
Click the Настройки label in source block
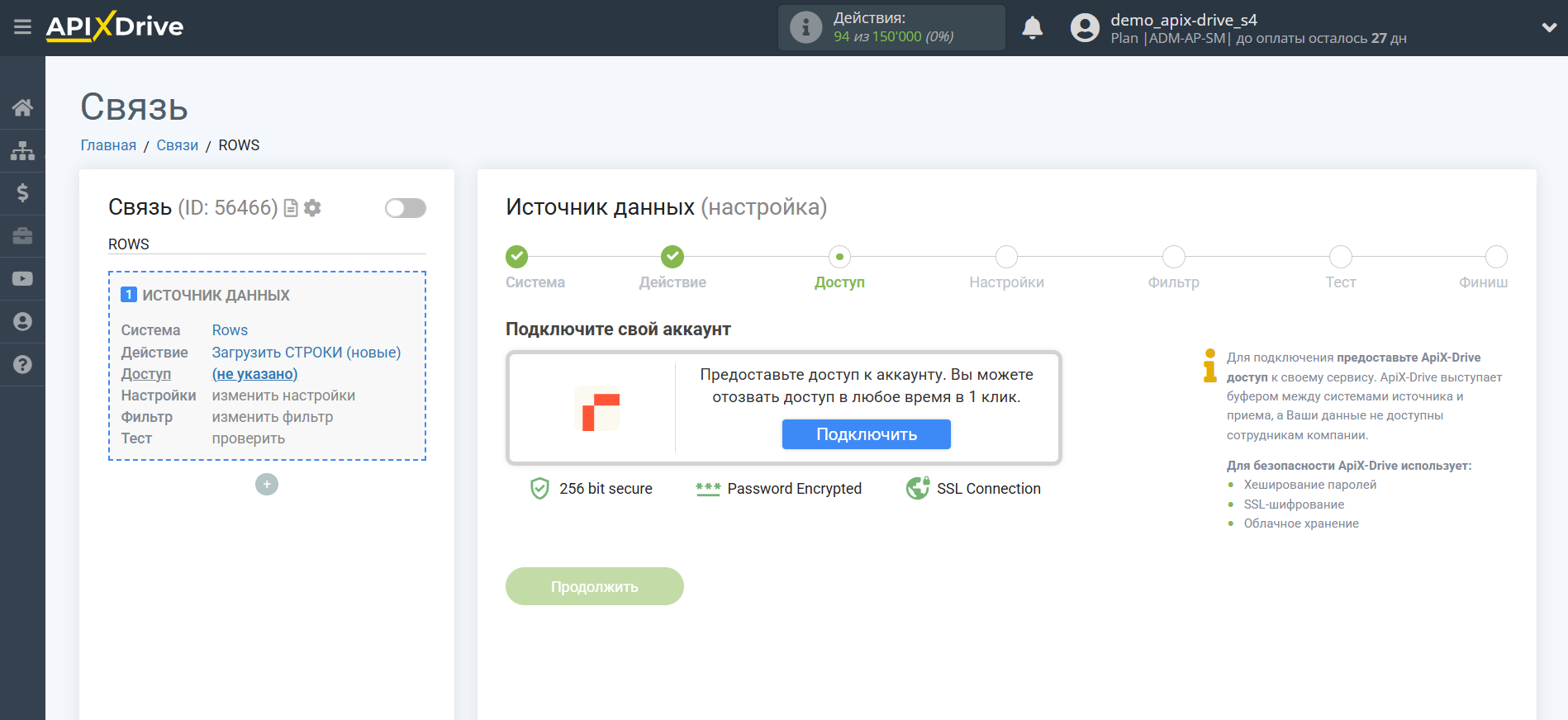(159, 396)
